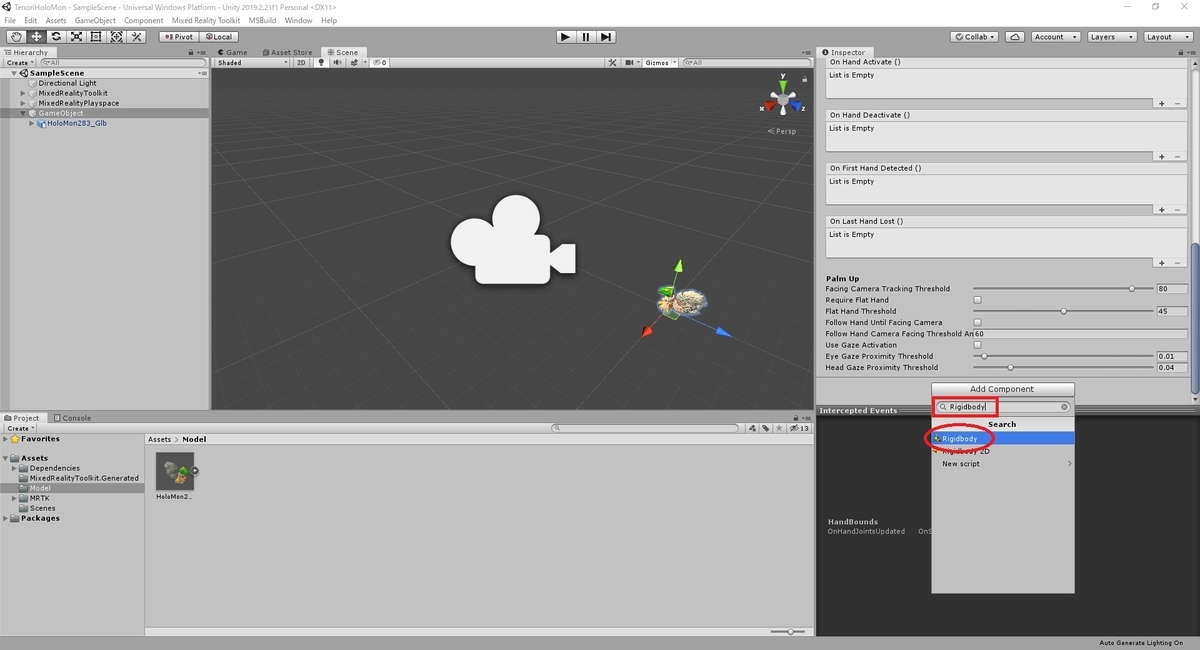Expand MixedRealityToolkit object in Hierarchy
The height and width of the screenshot is (650, 1200).
point(23,93)
